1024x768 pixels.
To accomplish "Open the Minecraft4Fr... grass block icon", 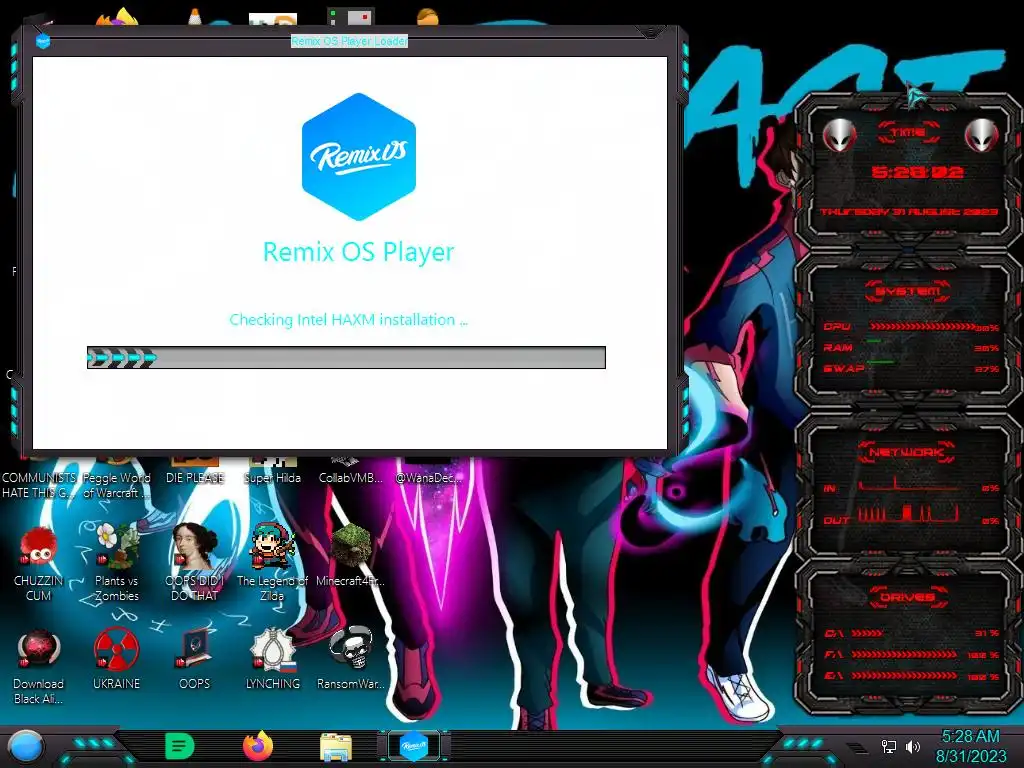I will click(350, 556).
